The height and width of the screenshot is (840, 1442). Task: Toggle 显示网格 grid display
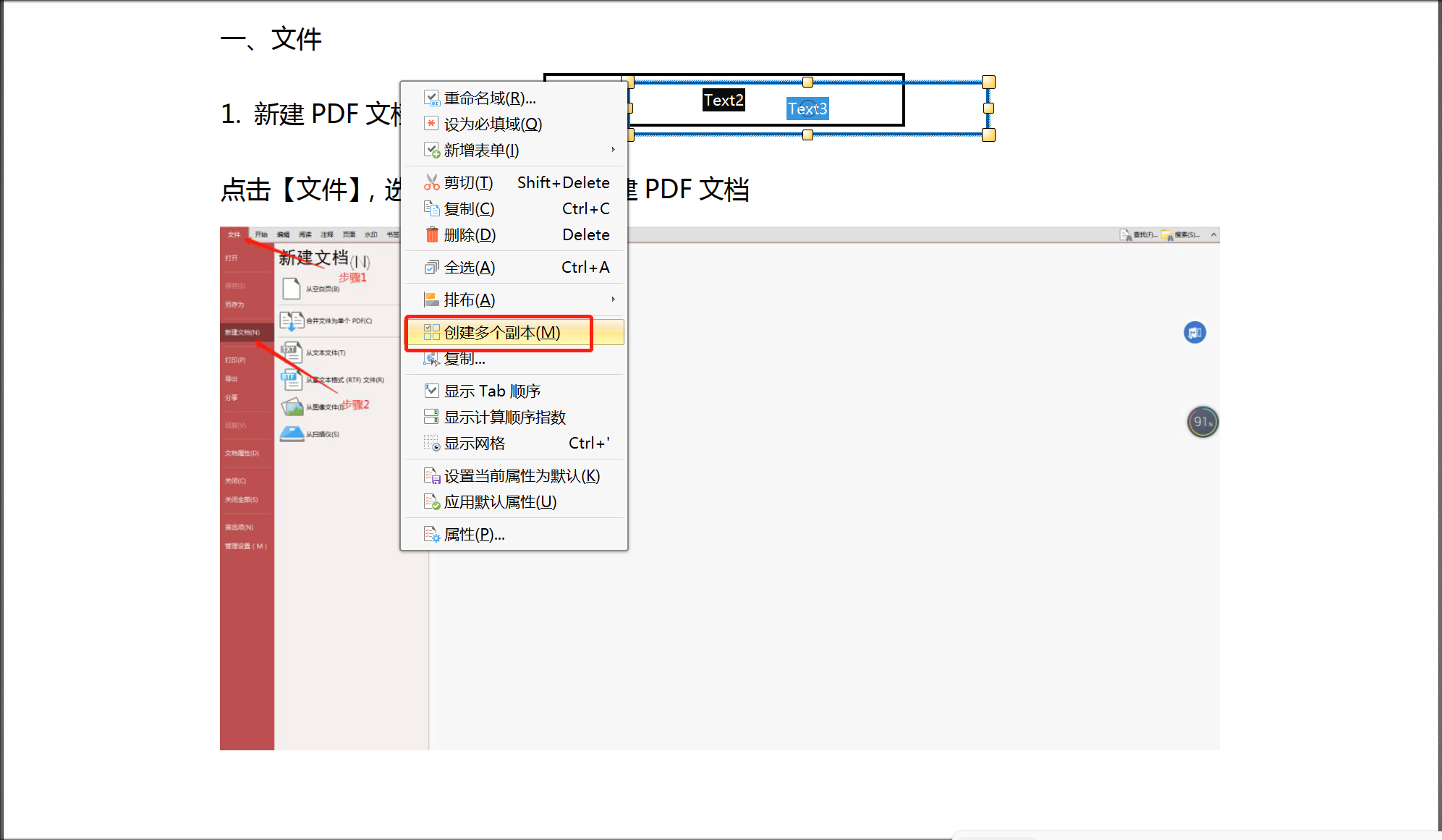point(514,443)
